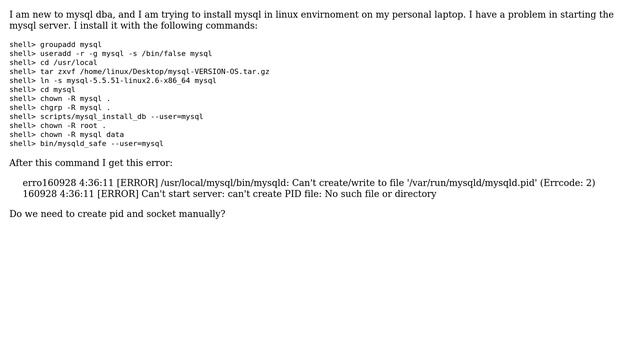Image resolution: width=640 pixels, height=360 pixels.
Task: Click the 'cd mysql' command line
Action: tap(42, 89)
